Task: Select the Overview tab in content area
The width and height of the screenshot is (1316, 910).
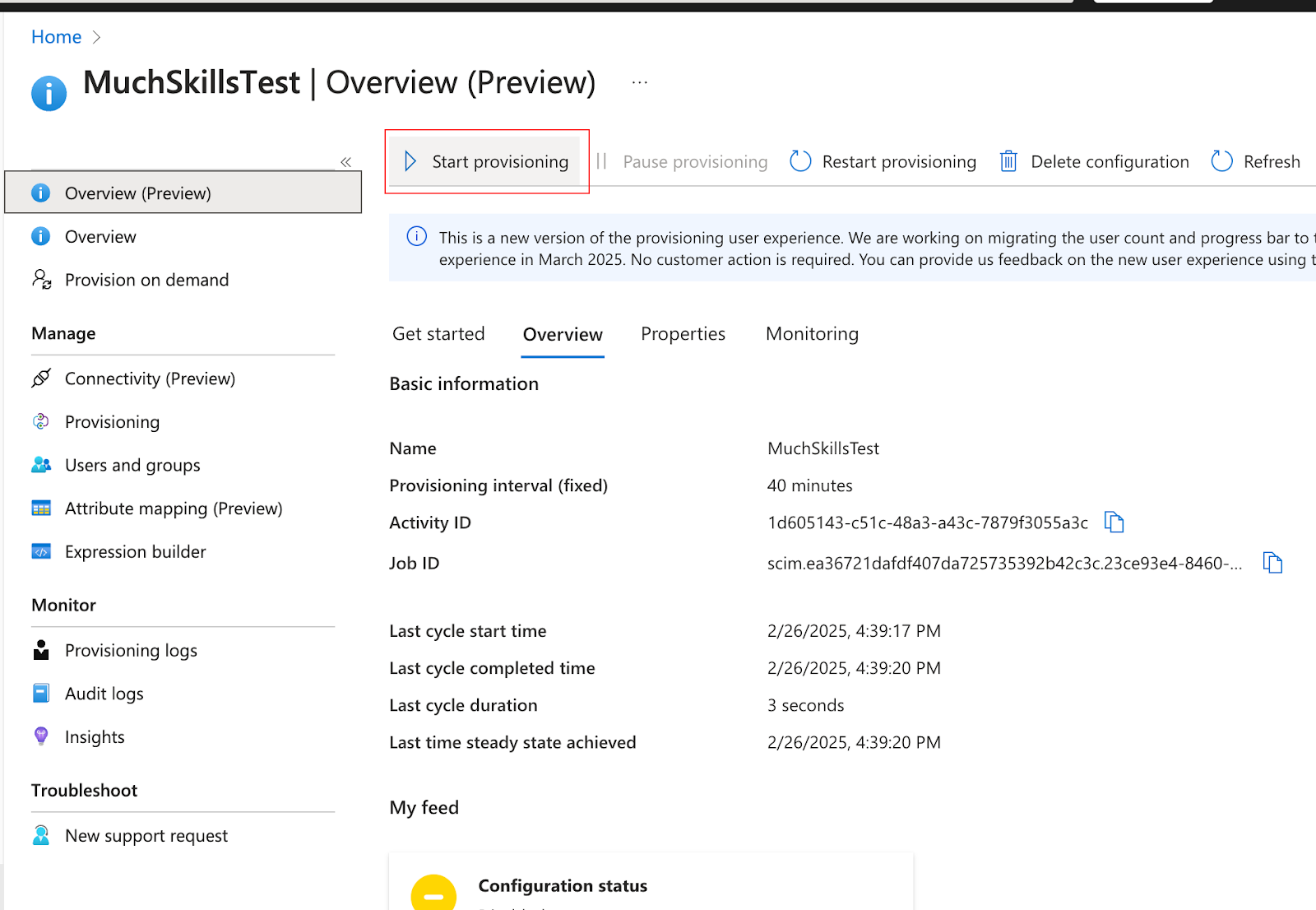Action: (563, 335)
